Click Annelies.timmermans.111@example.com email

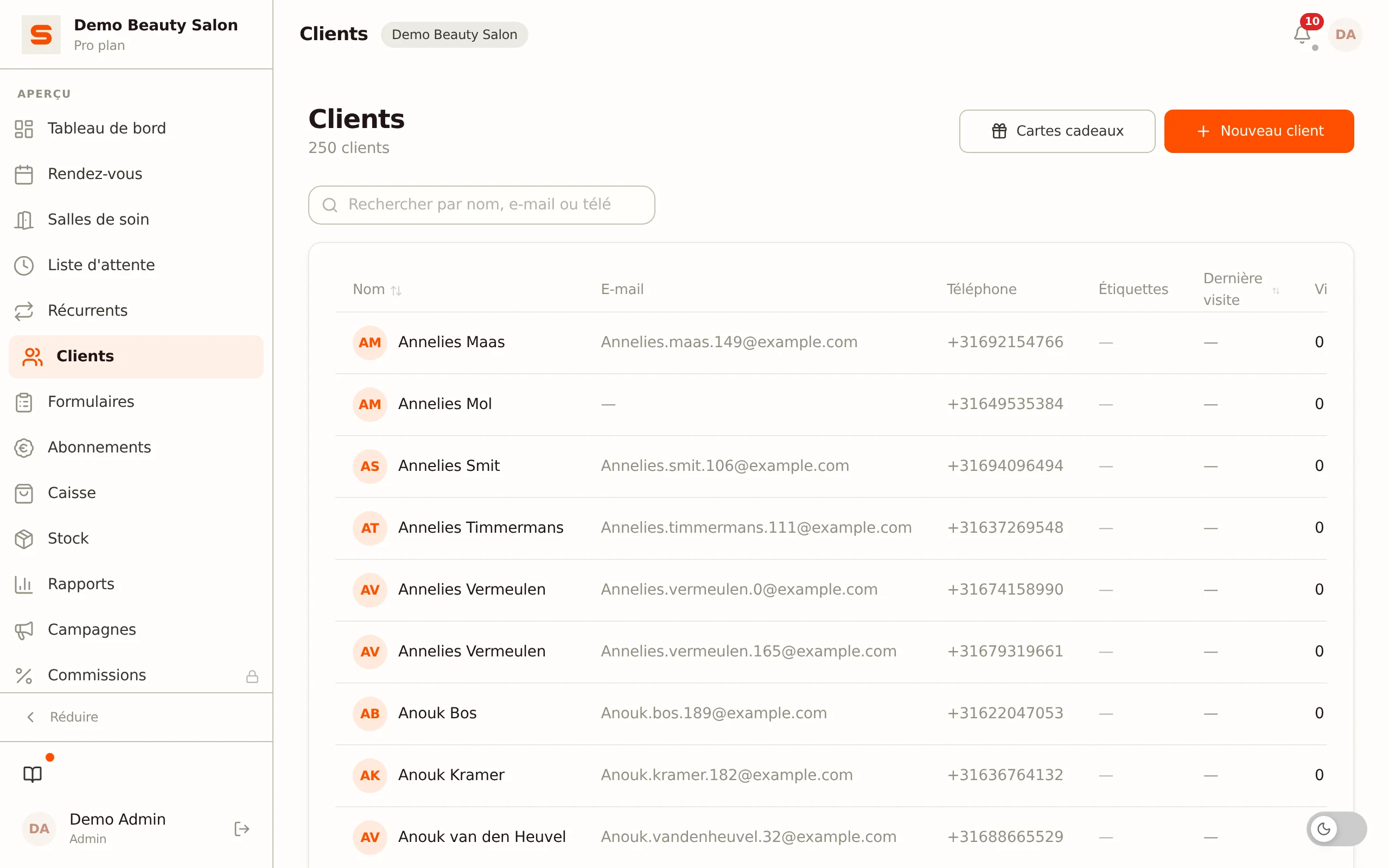tap(756, 527)
